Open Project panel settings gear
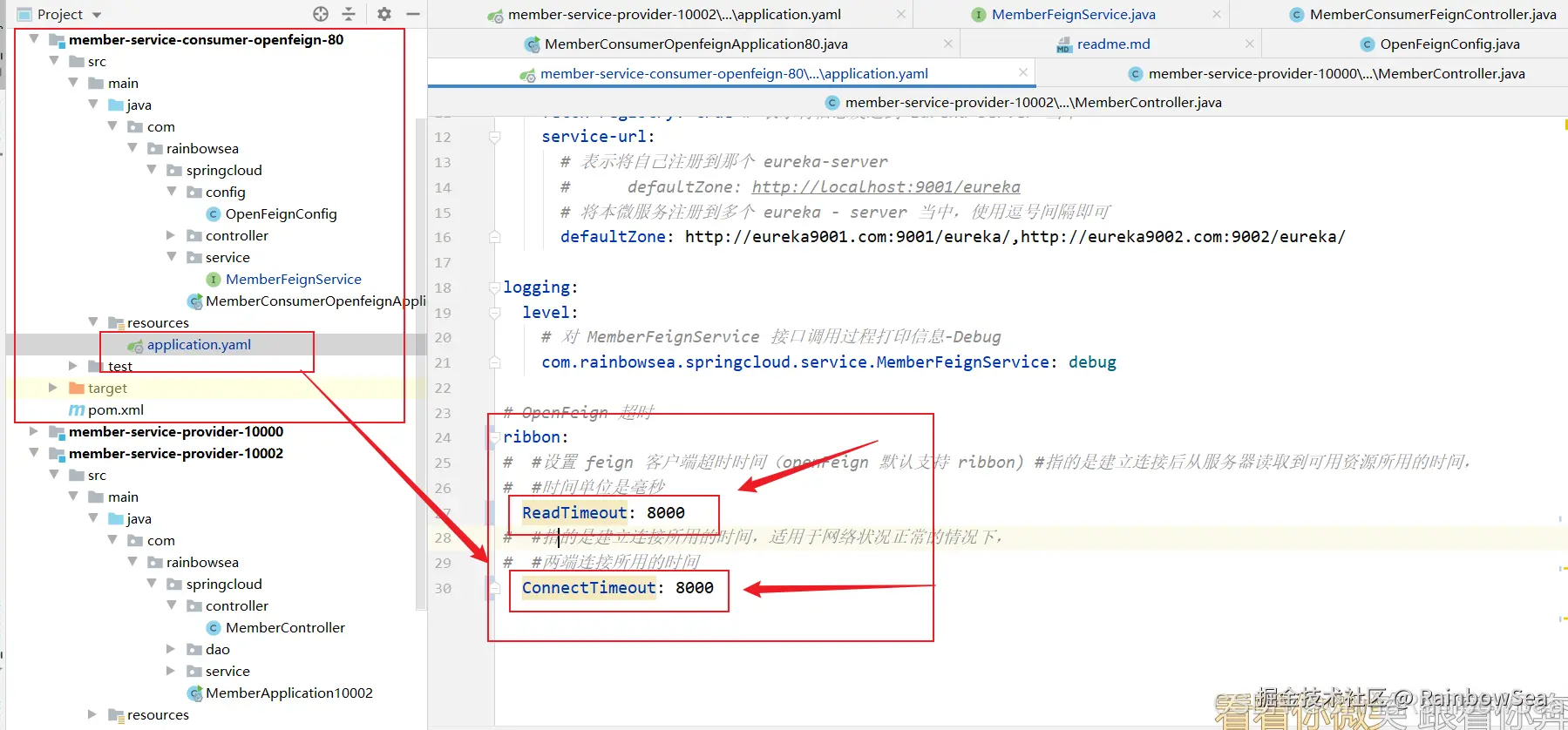The image size is (1568, 730). tap(384, 14)
